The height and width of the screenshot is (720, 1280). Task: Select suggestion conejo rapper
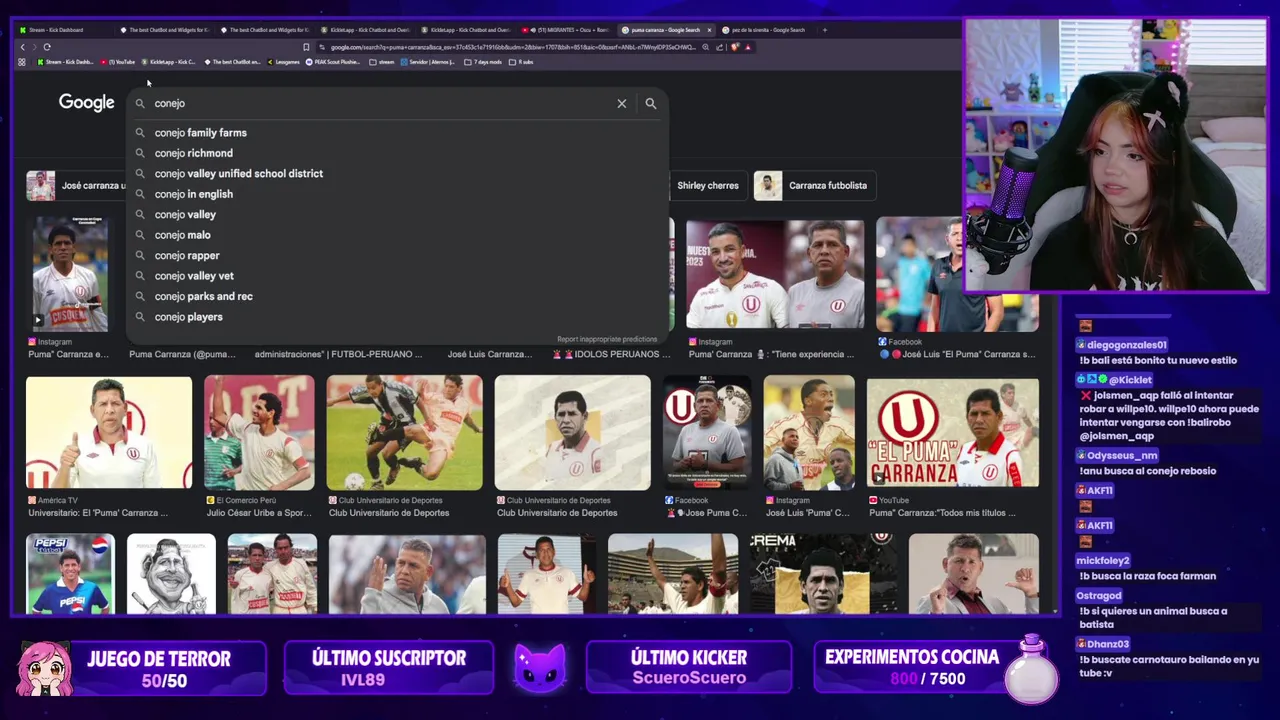pos(397,255)
